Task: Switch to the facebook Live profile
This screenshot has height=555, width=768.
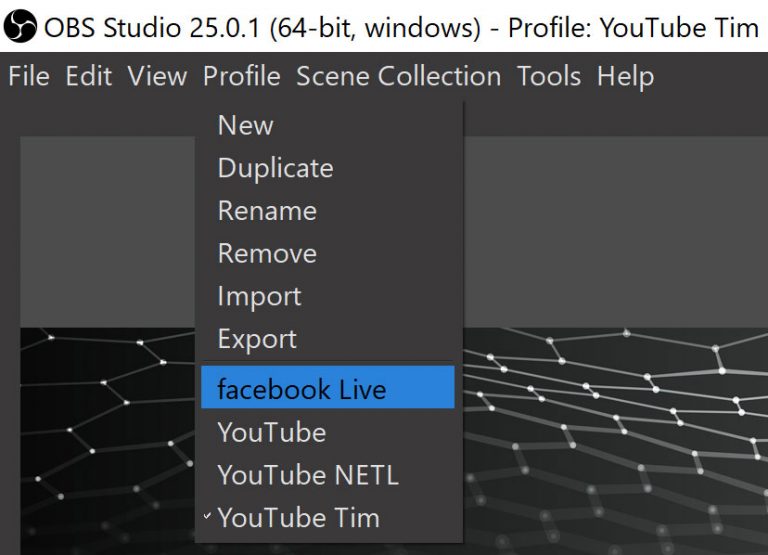Action: [301, 389]
